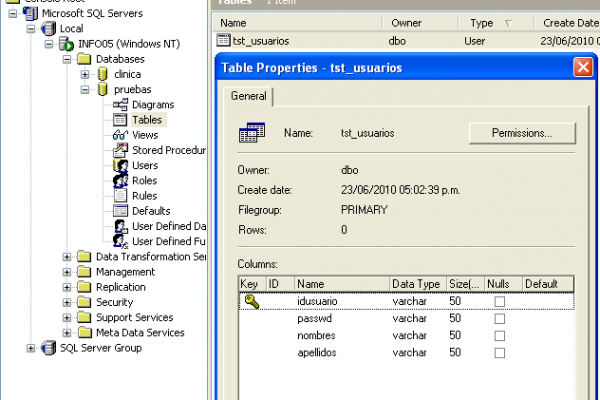
Task: Click the tst_usuarios table icon in list
Action: point(223,40)
